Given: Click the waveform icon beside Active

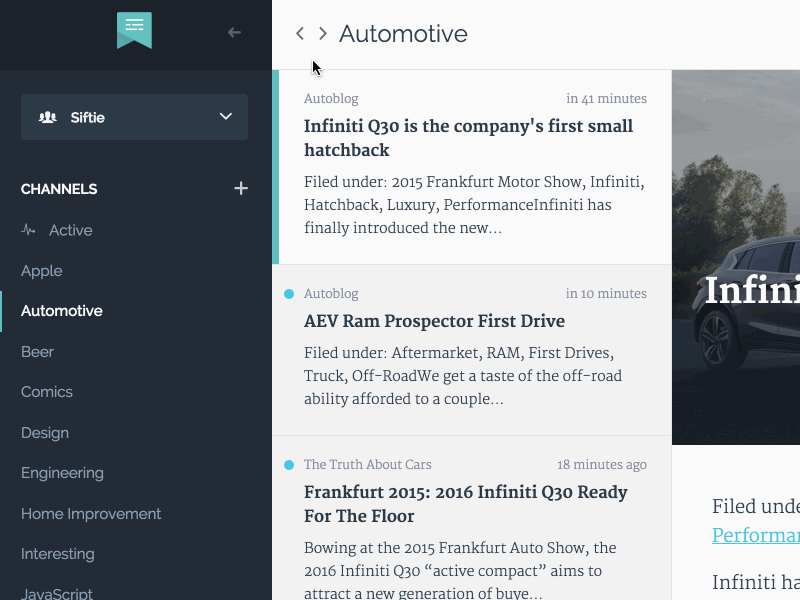Looking at the screenshot, I should [x=31, y=230].
